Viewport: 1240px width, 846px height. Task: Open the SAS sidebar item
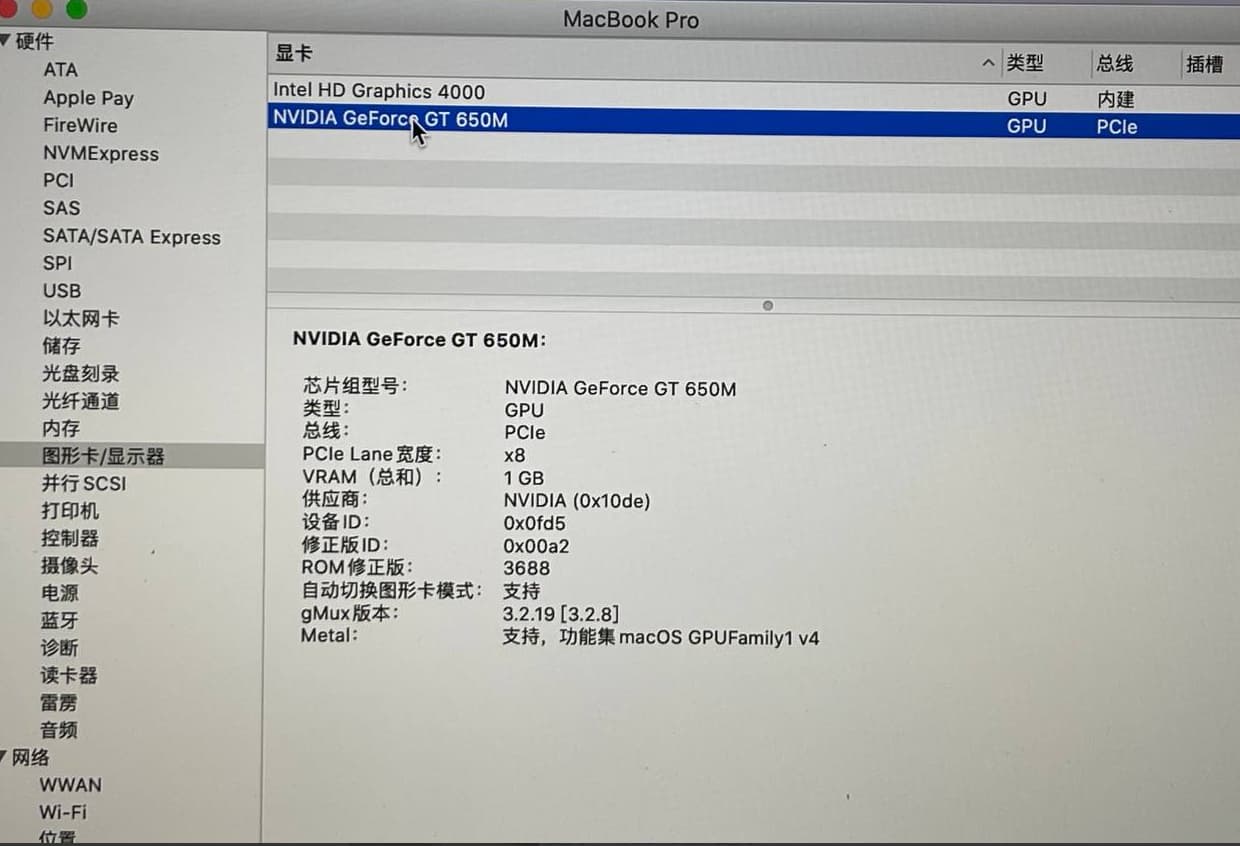point(61,209)
